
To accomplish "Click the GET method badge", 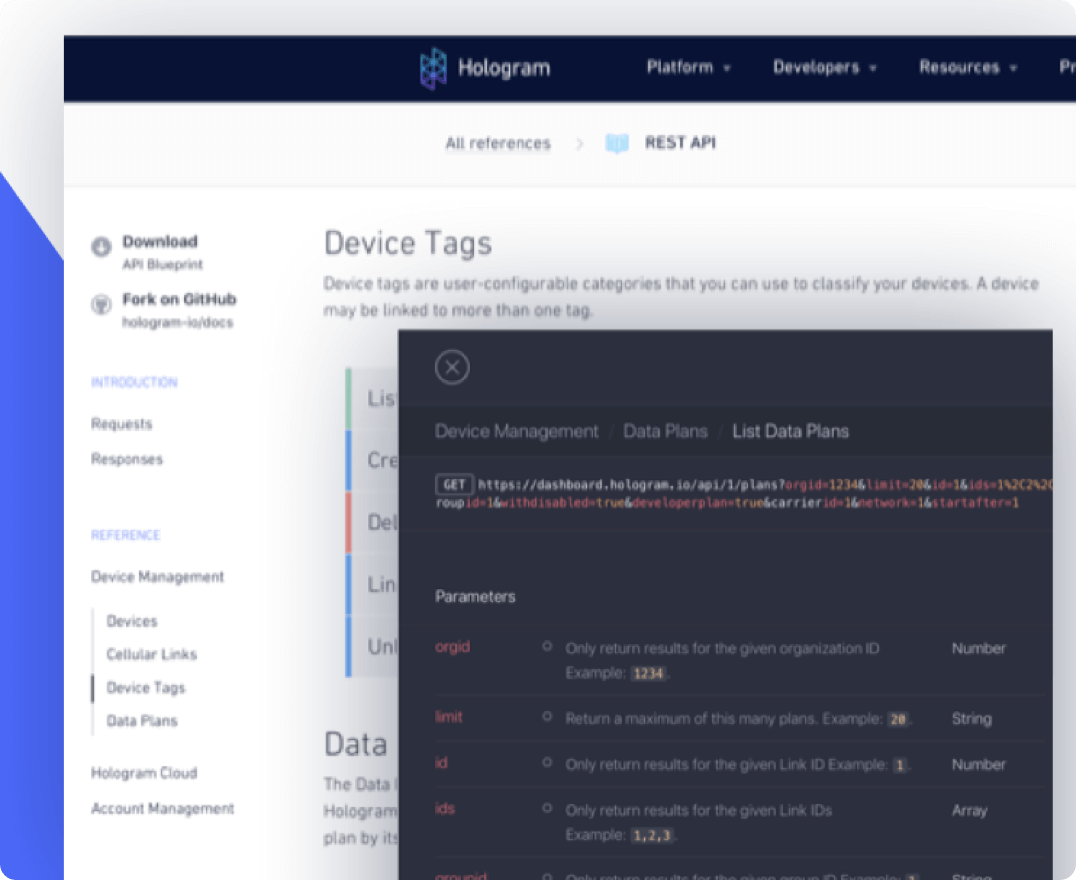I will [454, 485].
